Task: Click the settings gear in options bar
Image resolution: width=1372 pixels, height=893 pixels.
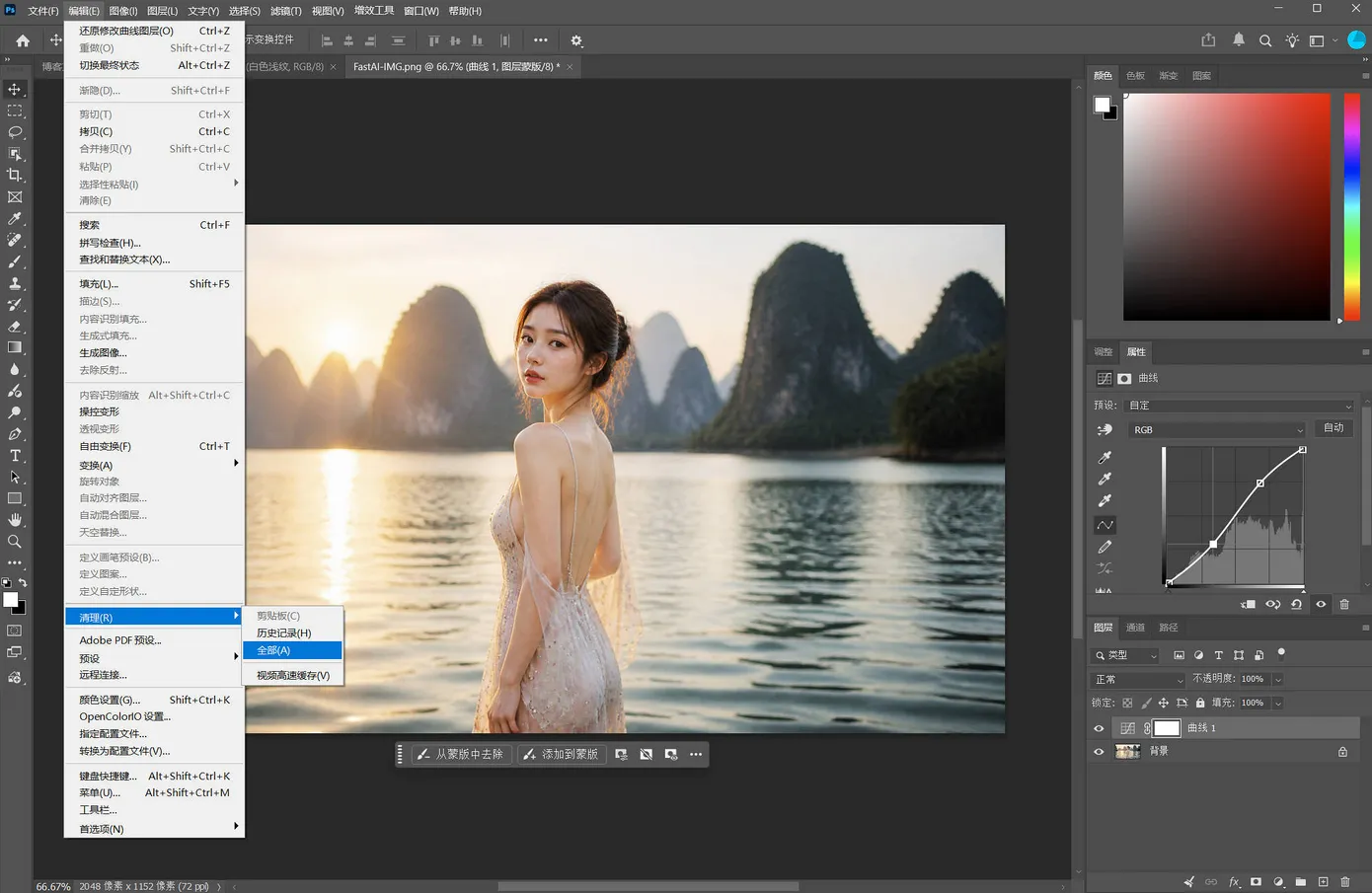Action: click(576, 40)
